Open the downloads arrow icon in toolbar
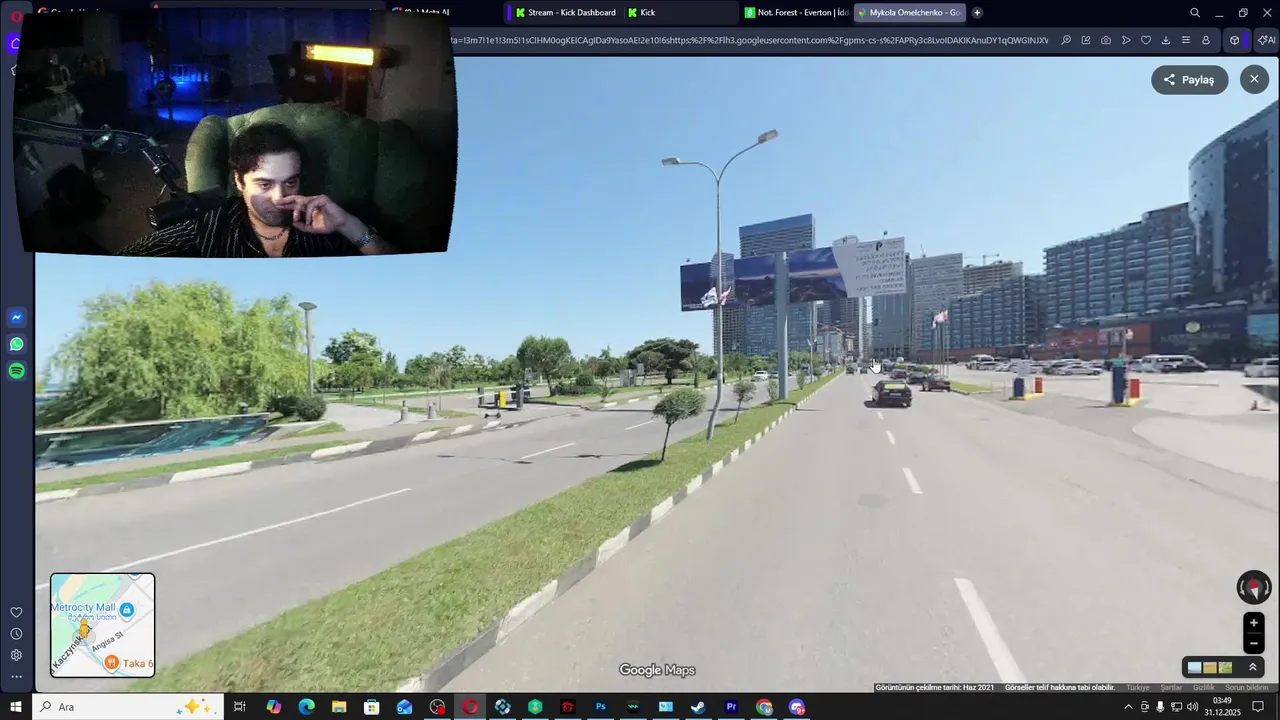The image size is (1280, 720). tap(1165, 40)
